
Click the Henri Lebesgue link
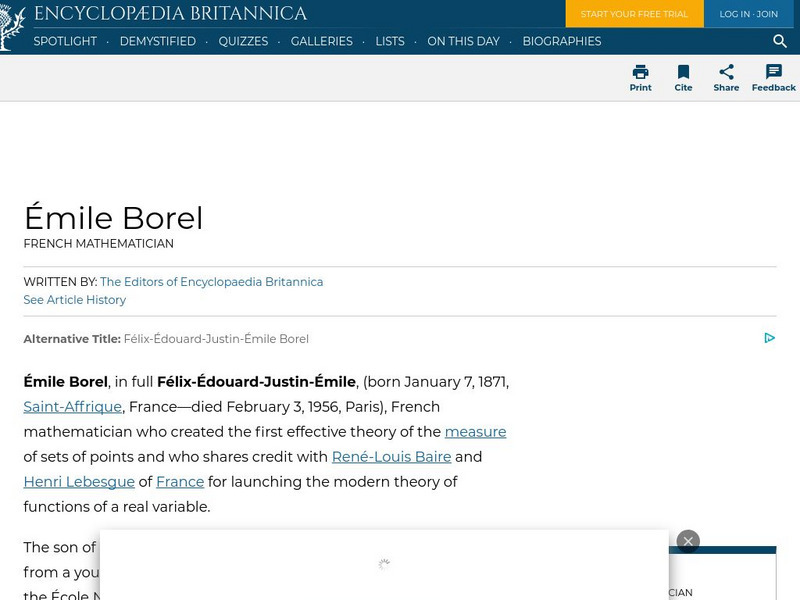coord(78,482)
